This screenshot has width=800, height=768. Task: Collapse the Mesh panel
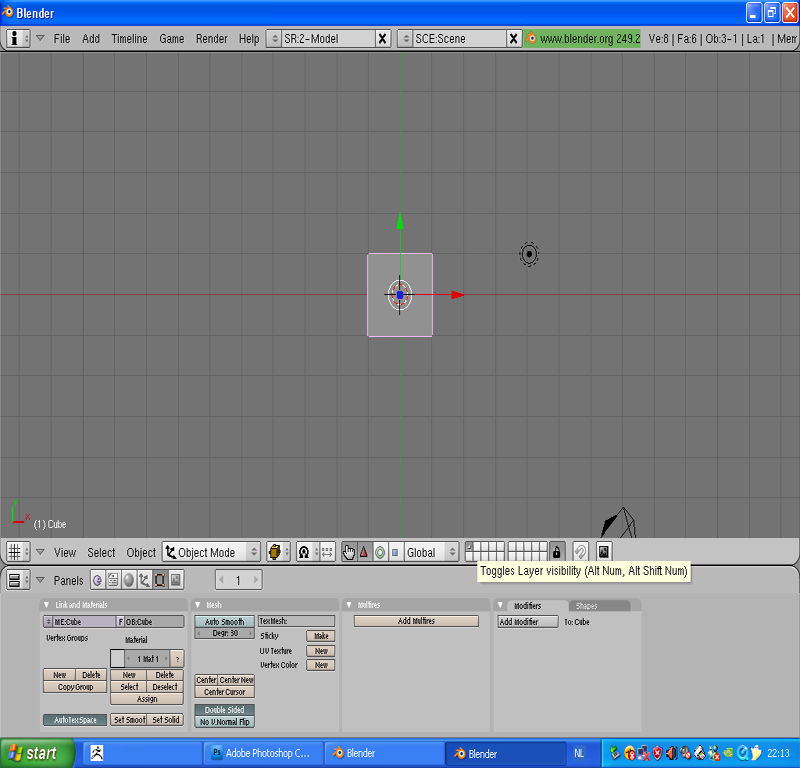(x=198, y=605)
